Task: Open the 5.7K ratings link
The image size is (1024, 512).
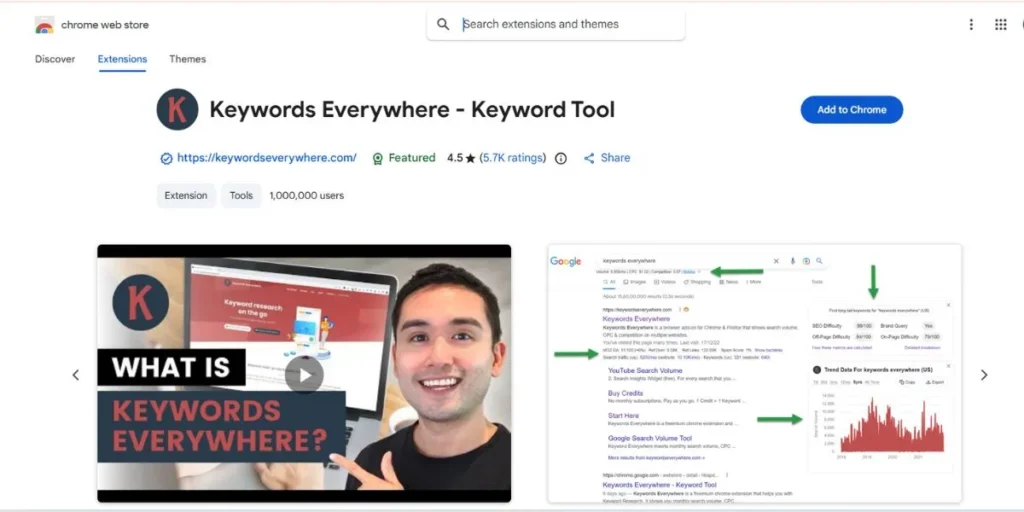Action: (513, 158)
